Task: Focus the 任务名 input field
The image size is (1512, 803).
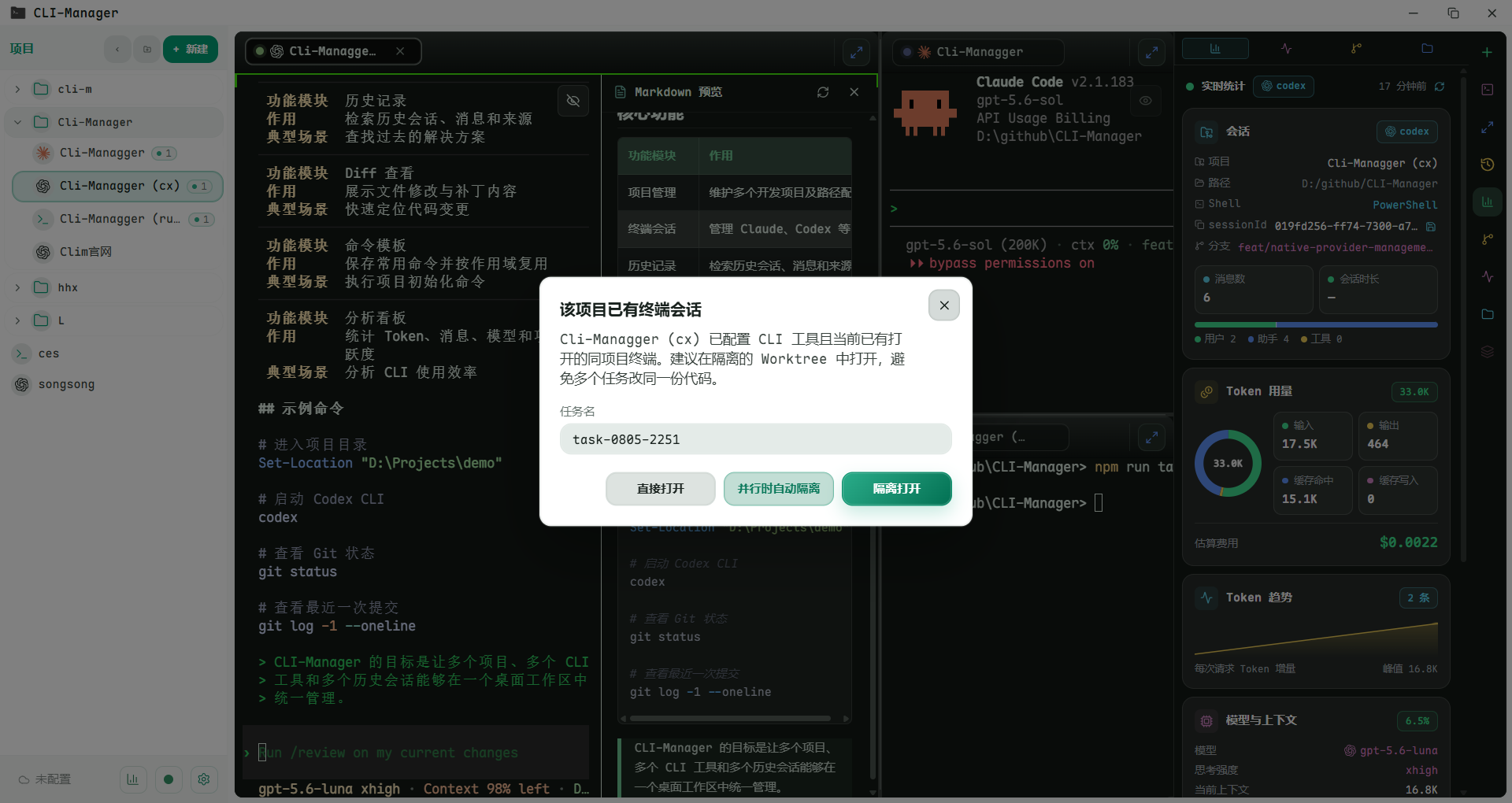Action: tap(755, 439)
